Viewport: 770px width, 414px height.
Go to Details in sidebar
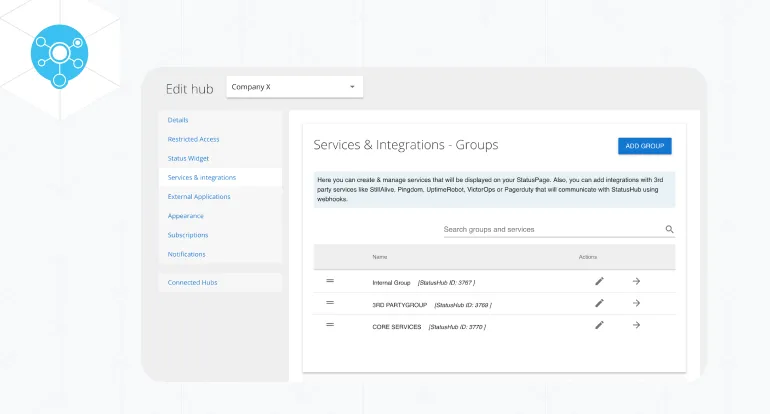point(178,120)
